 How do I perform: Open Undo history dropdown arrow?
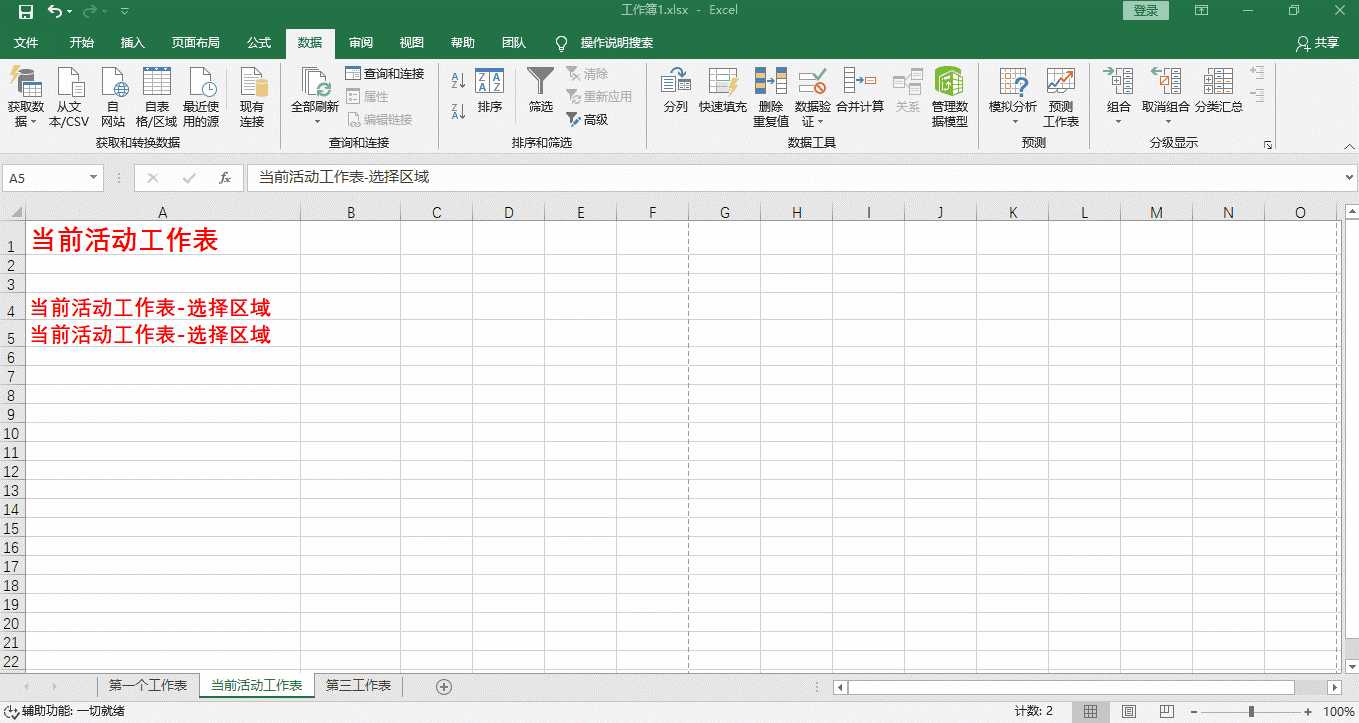click(69, 11)
